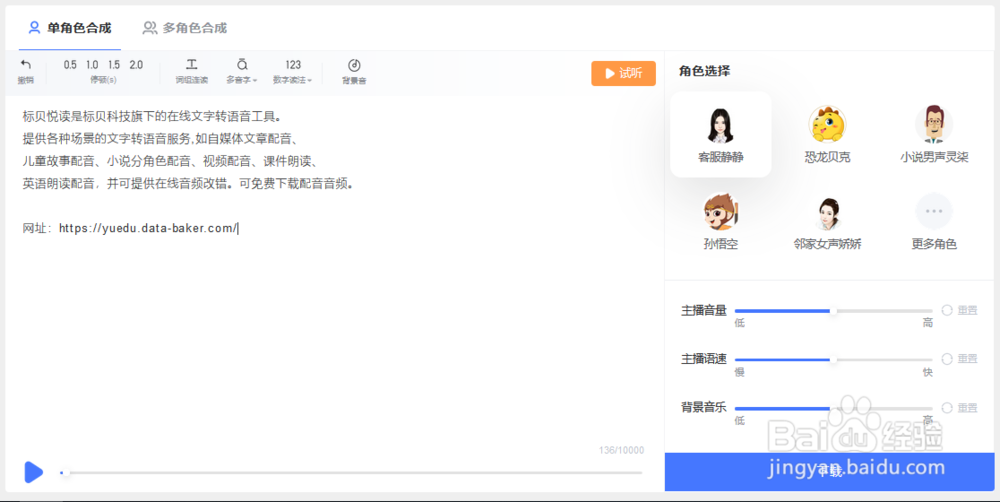Select the 恐龙贝克 dinosaur voice avatar
This screenshot has height=502, width=1000.
[827, 124]
